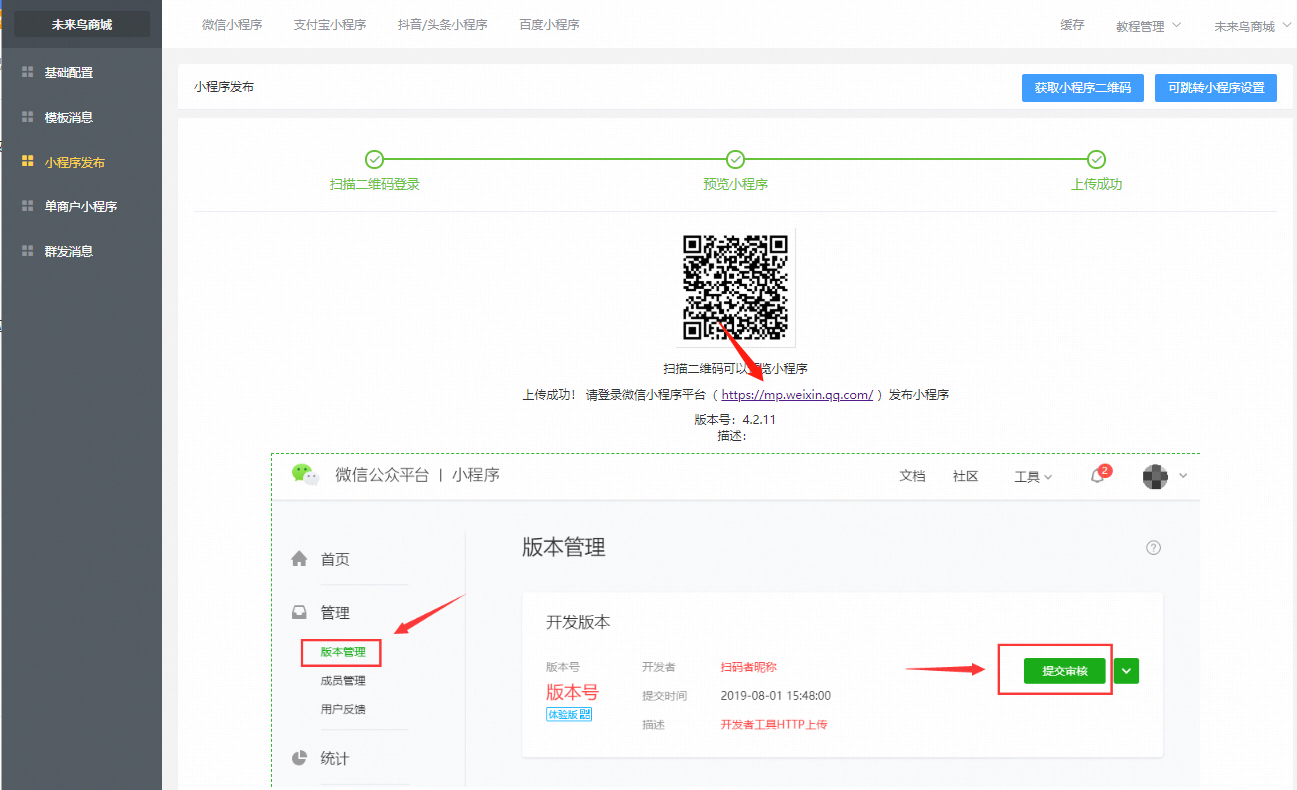This screenshot has width=1297, height=790.
Task: Open the 教程管理 dropdown menu
Action: [1148, 26]
